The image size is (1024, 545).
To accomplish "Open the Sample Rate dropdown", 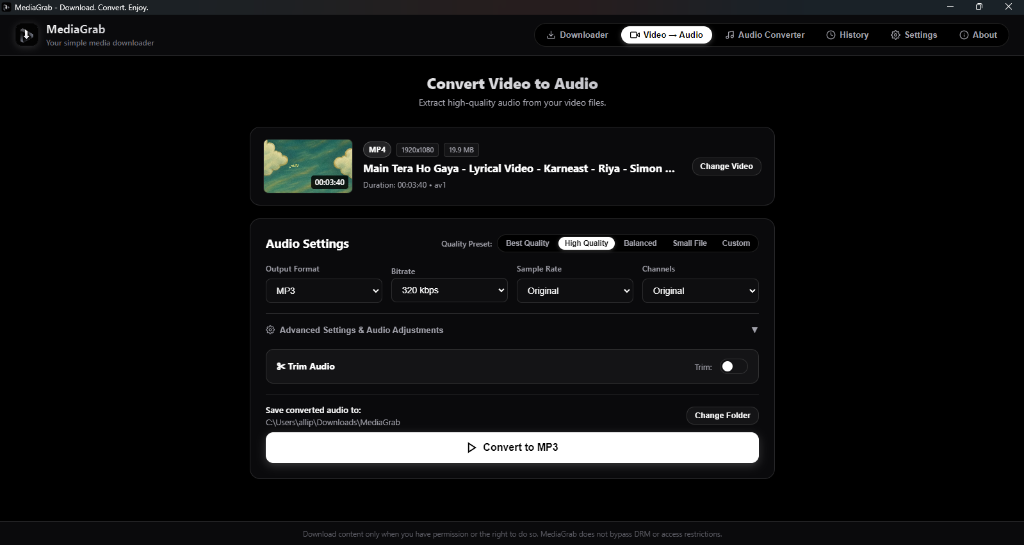I will pos(575,291).
